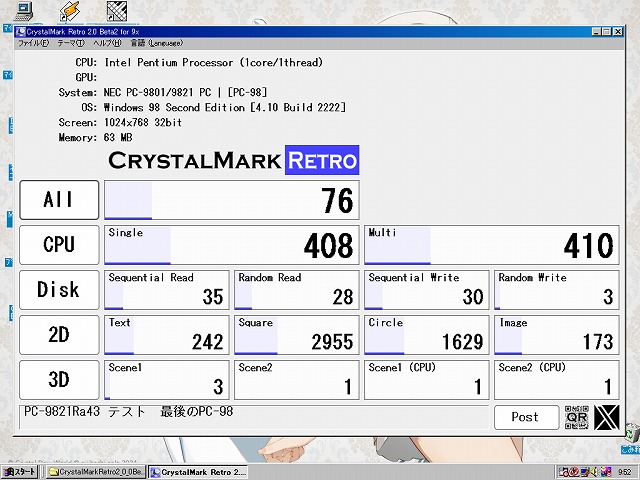Start the Disk benchmark button
Viewport: 640px width, 480px height.
[x=59, y=290]
